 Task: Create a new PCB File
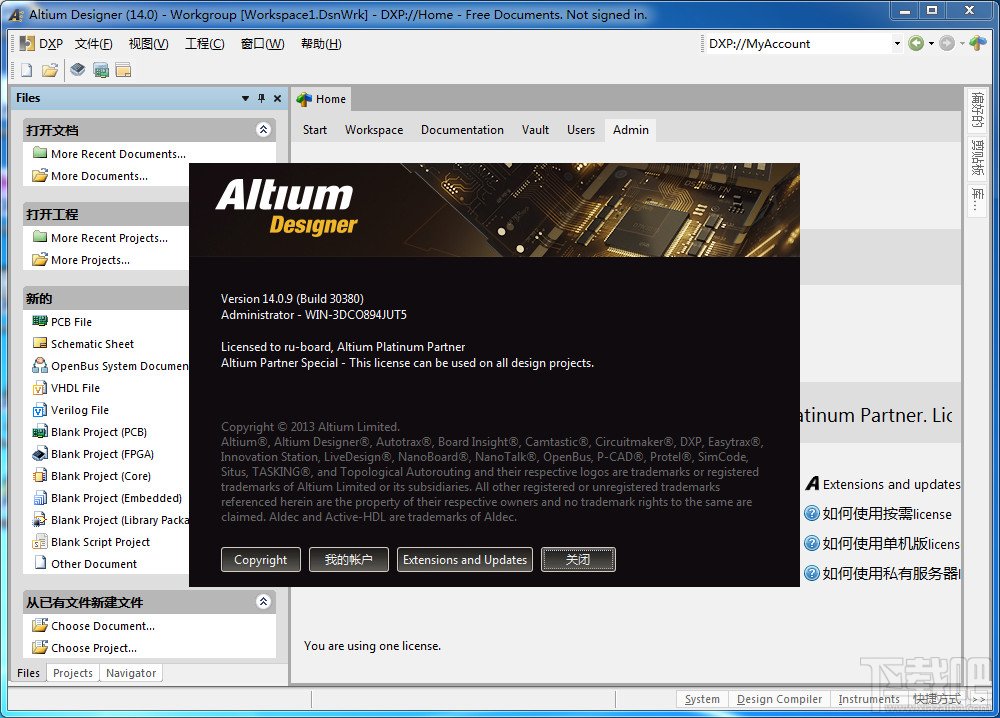coord(71,322)
